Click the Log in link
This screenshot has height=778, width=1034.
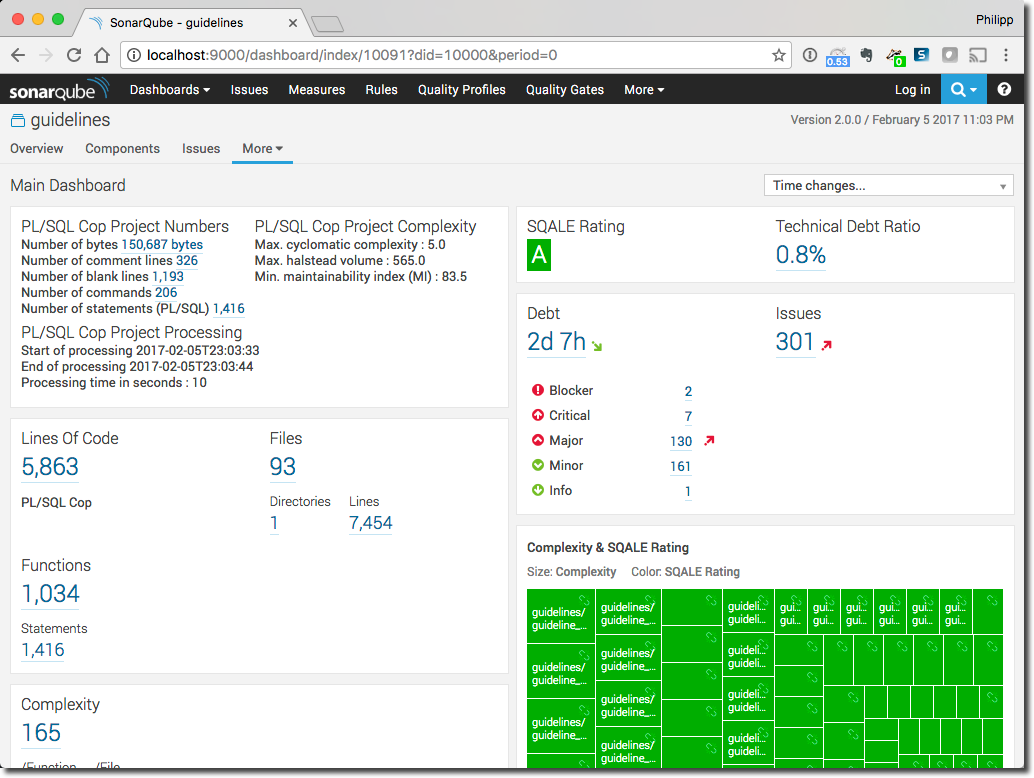[912, 90]
